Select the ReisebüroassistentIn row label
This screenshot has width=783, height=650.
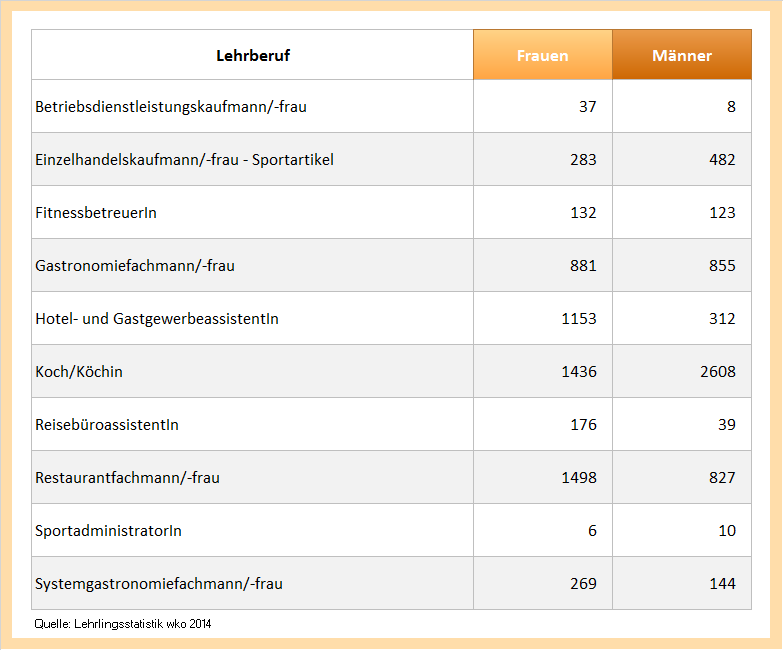[x=107, y=424]
